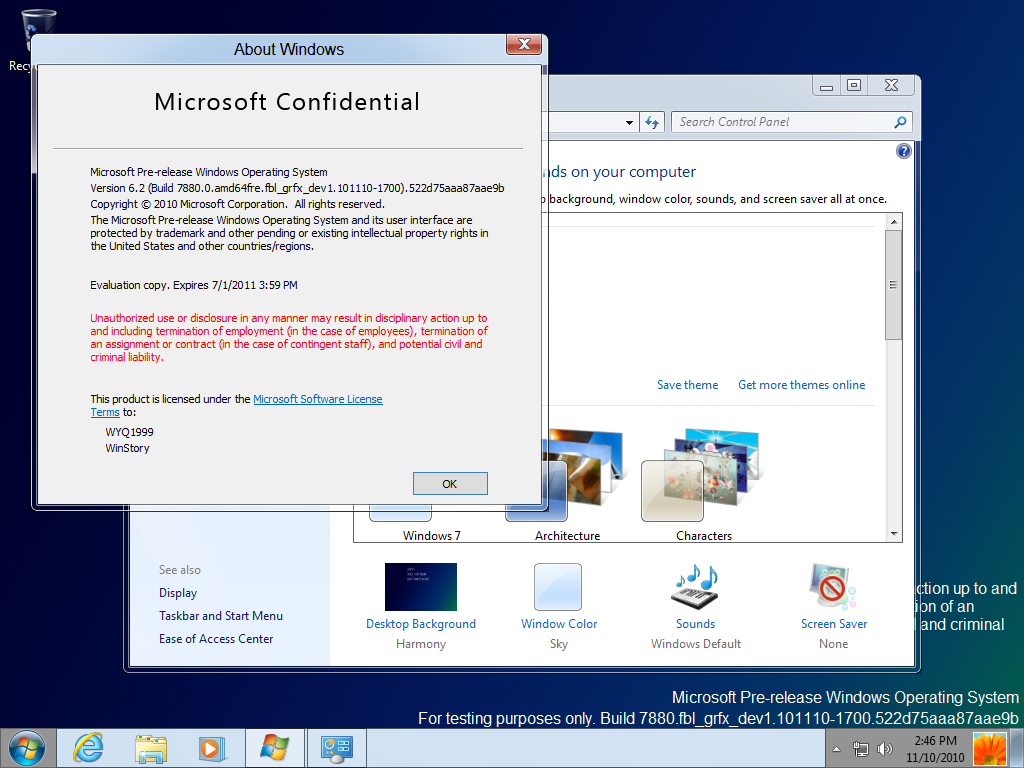Screen dimensions: 1024x768
Task: Open Screen Saver settings icon
Action: 833,586
